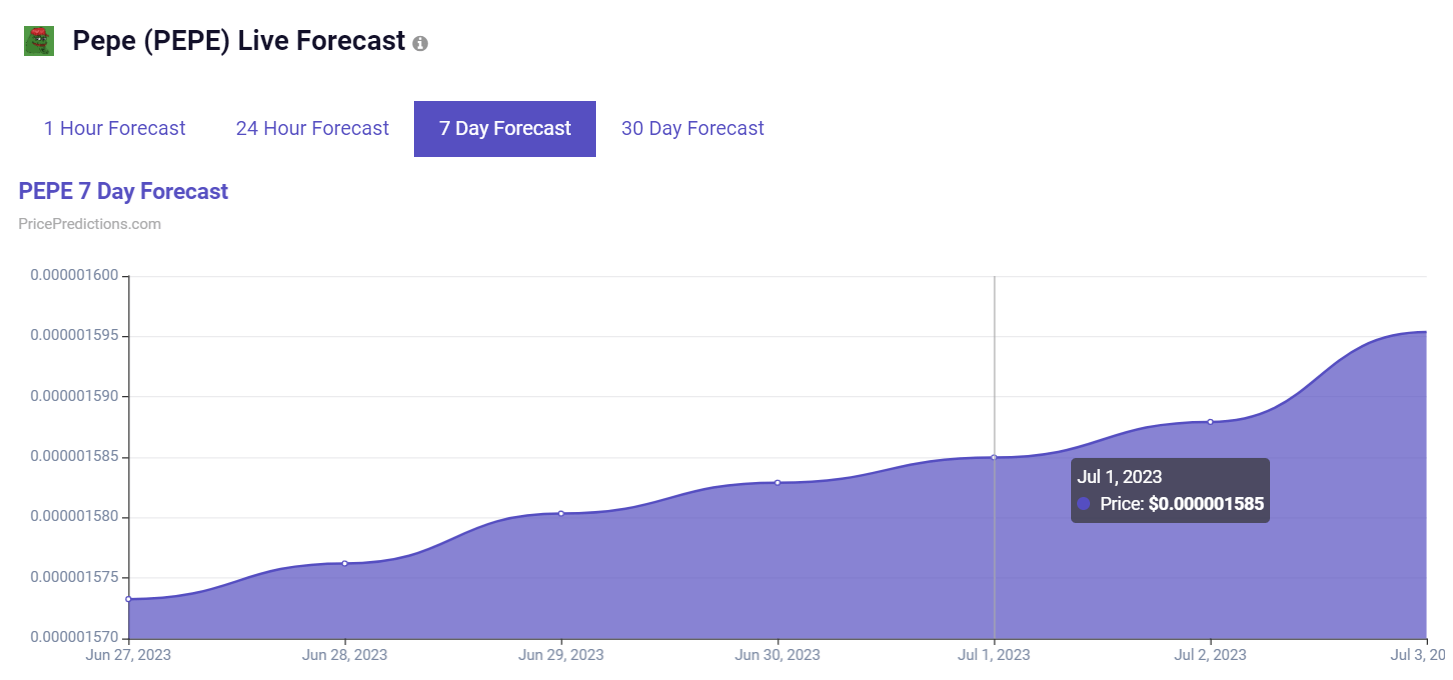
Task: Switch to the 24 Hour Forecast tab
Action: click(312, 129)
